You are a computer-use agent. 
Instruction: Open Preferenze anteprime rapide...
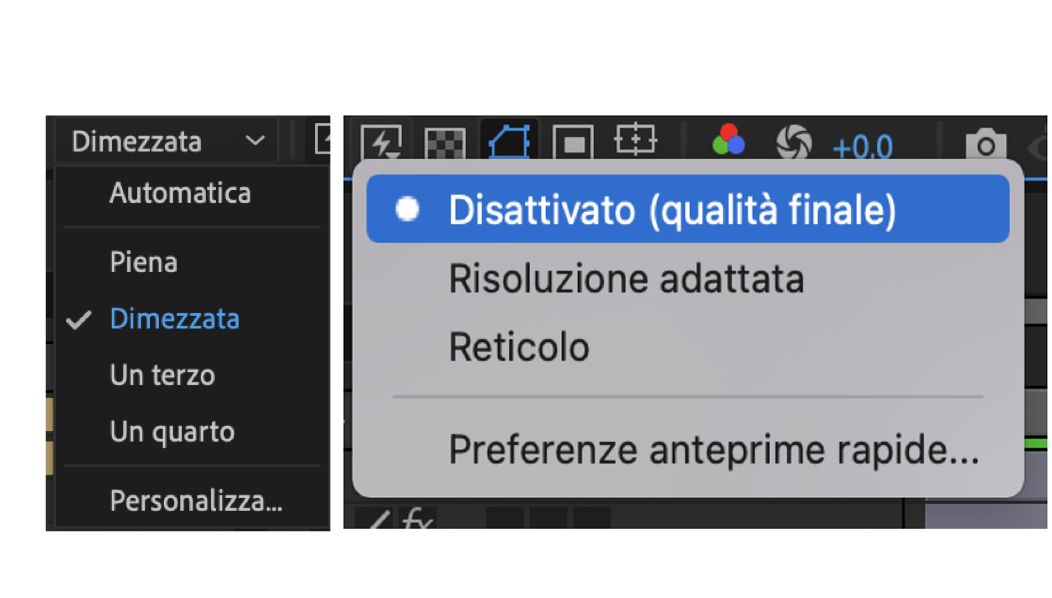pyautogui.click(x=713, y=450)
